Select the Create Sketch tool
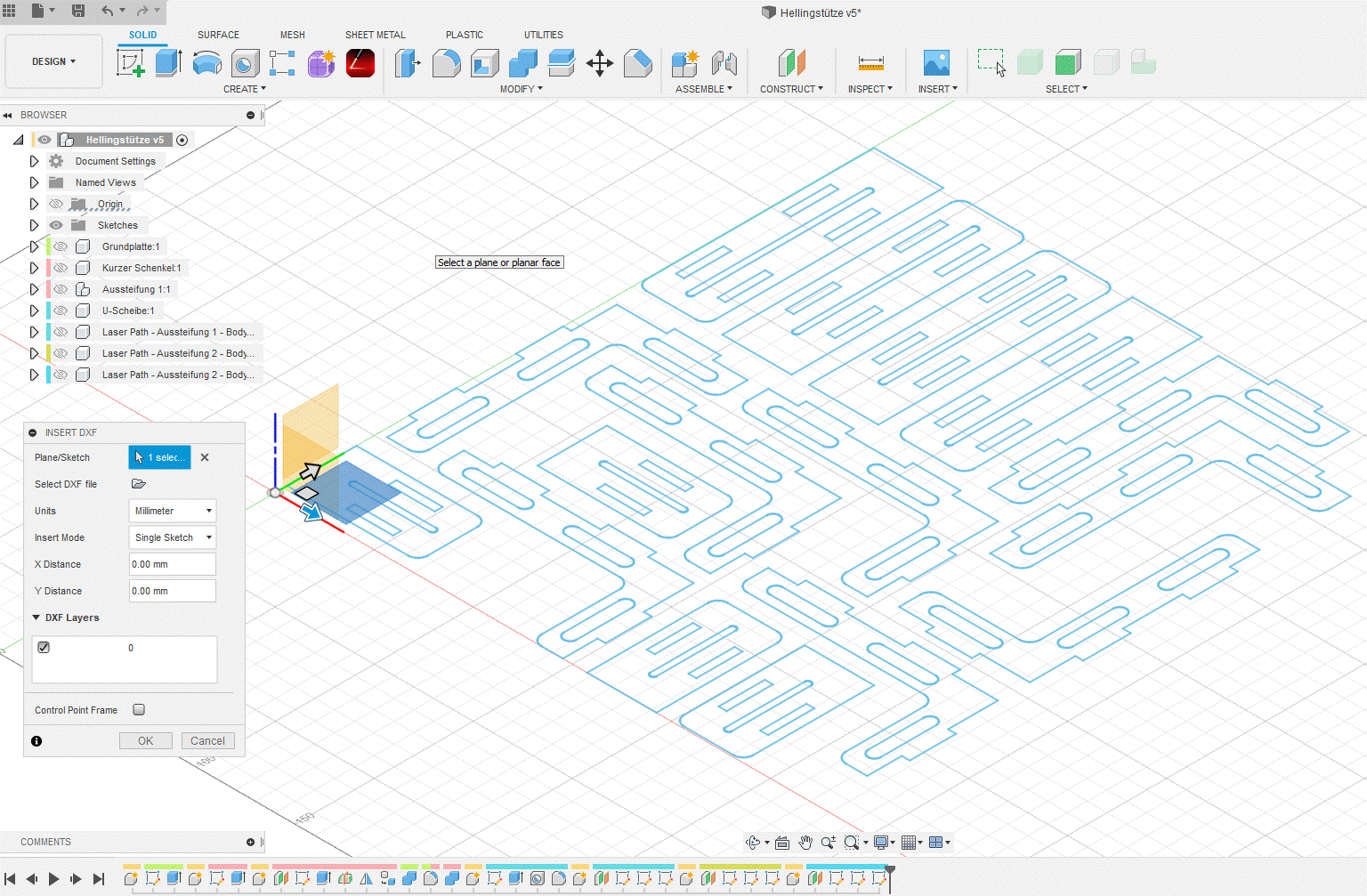 (131, 63)
